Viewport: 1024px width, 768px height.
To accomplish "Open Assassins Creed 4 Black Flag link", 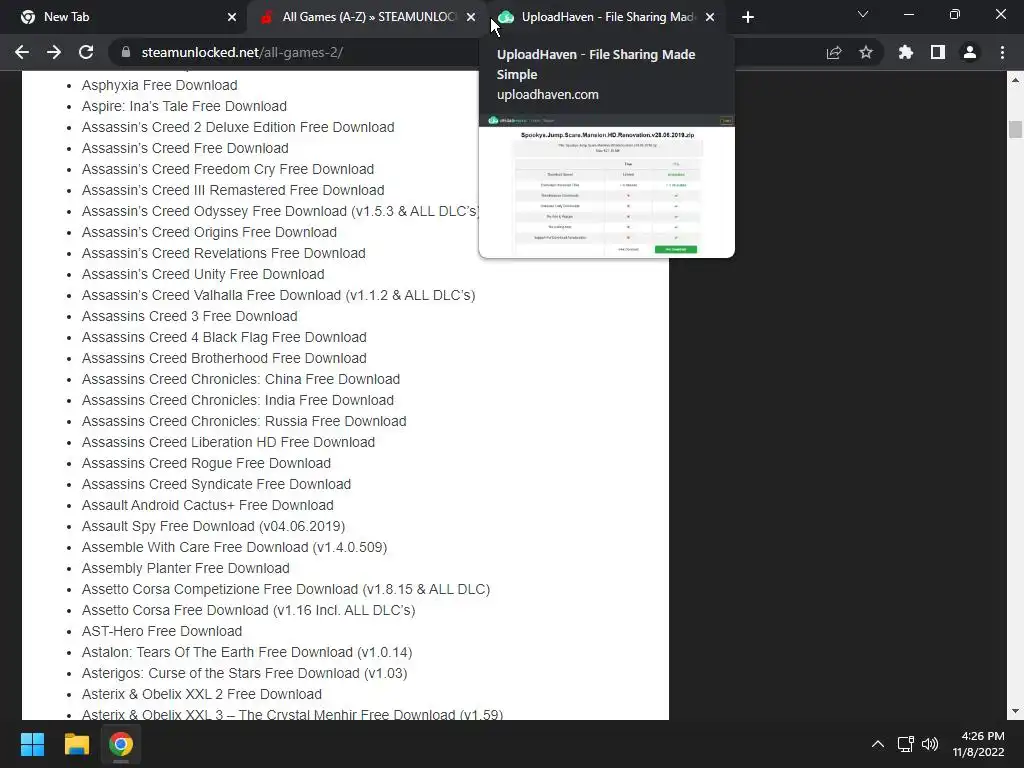I will tap(224, 337).
